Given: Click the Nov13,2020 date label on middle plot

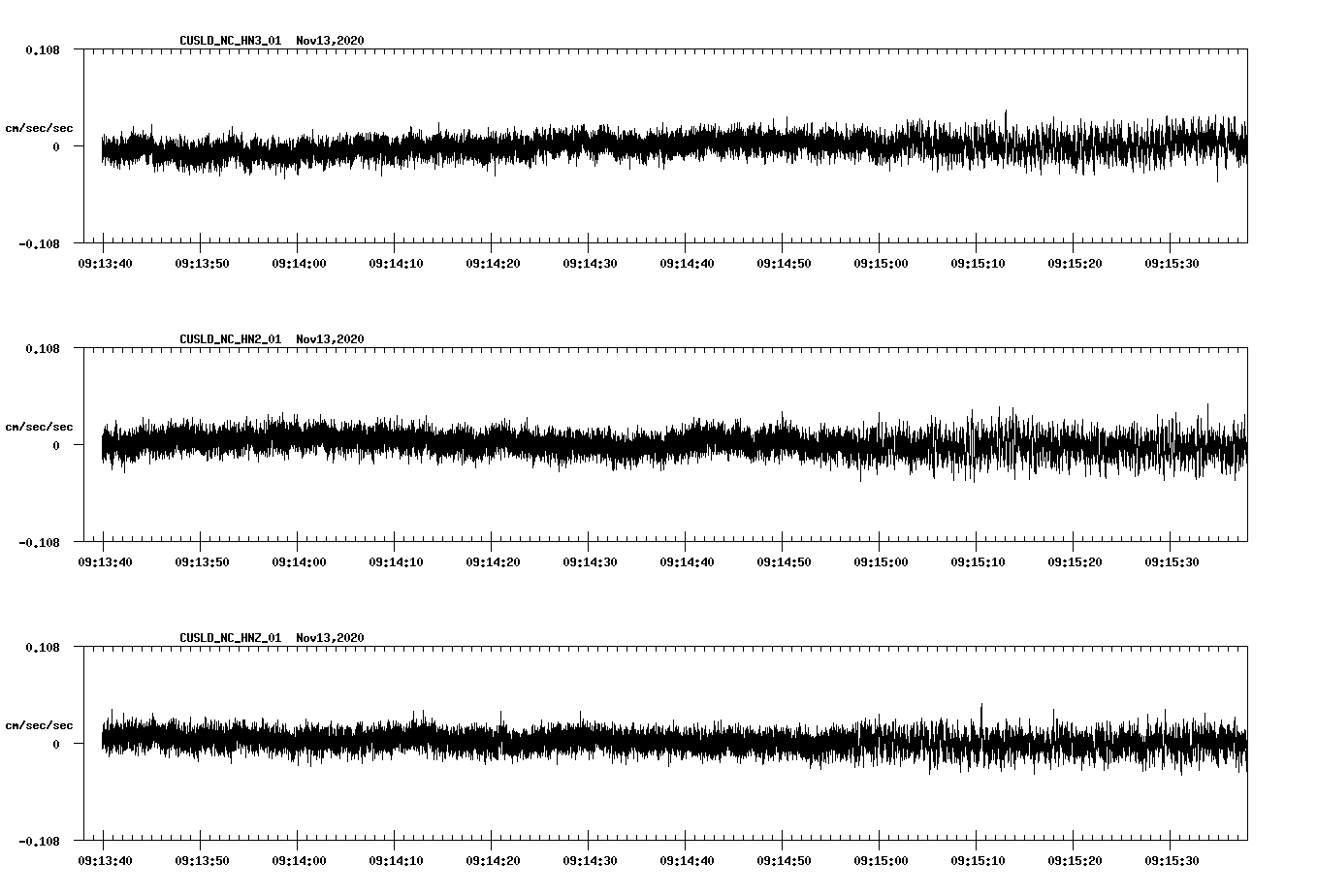Looking at the screenshot, I should (330, 337).
